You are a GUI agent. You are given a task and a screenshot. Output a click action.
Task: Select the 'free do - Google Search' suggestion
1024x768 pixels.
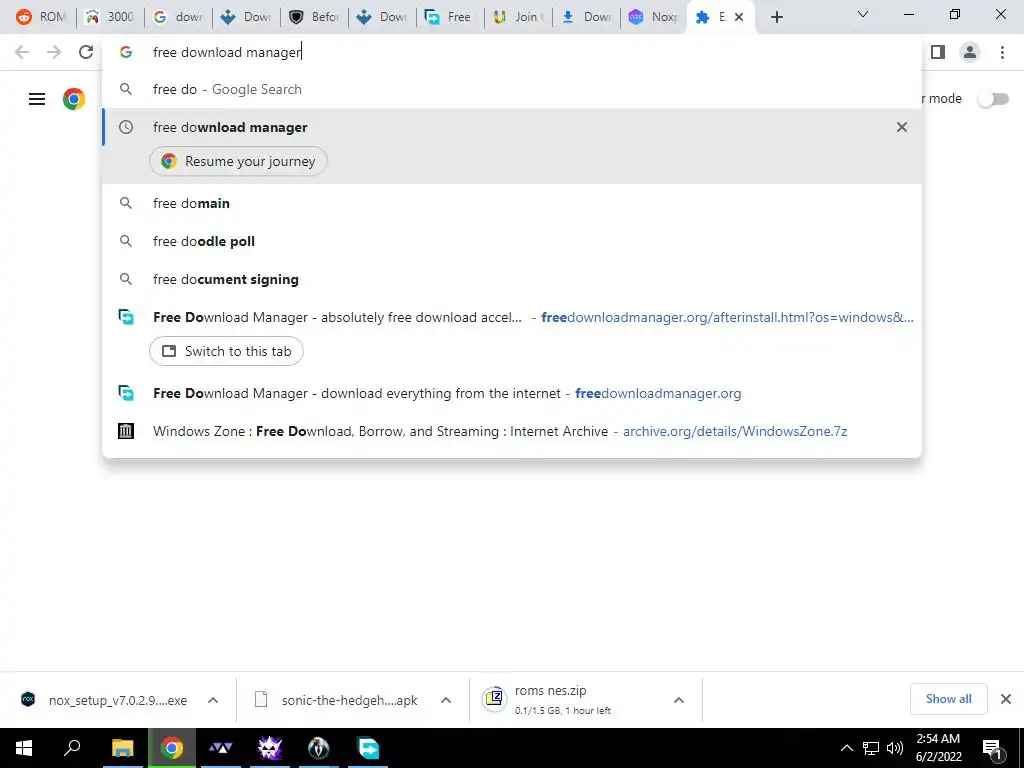click(512, 89)
